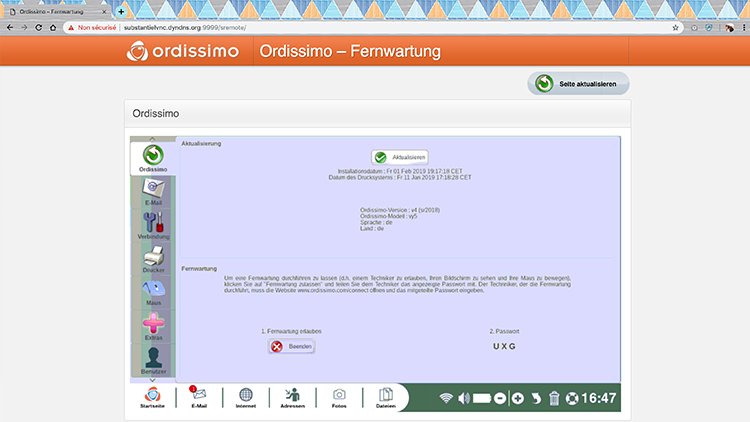Image resolution: width=750 pixels, height=422 pixels.
Task: Launch Internet globe icon
Action: (245, 398)
